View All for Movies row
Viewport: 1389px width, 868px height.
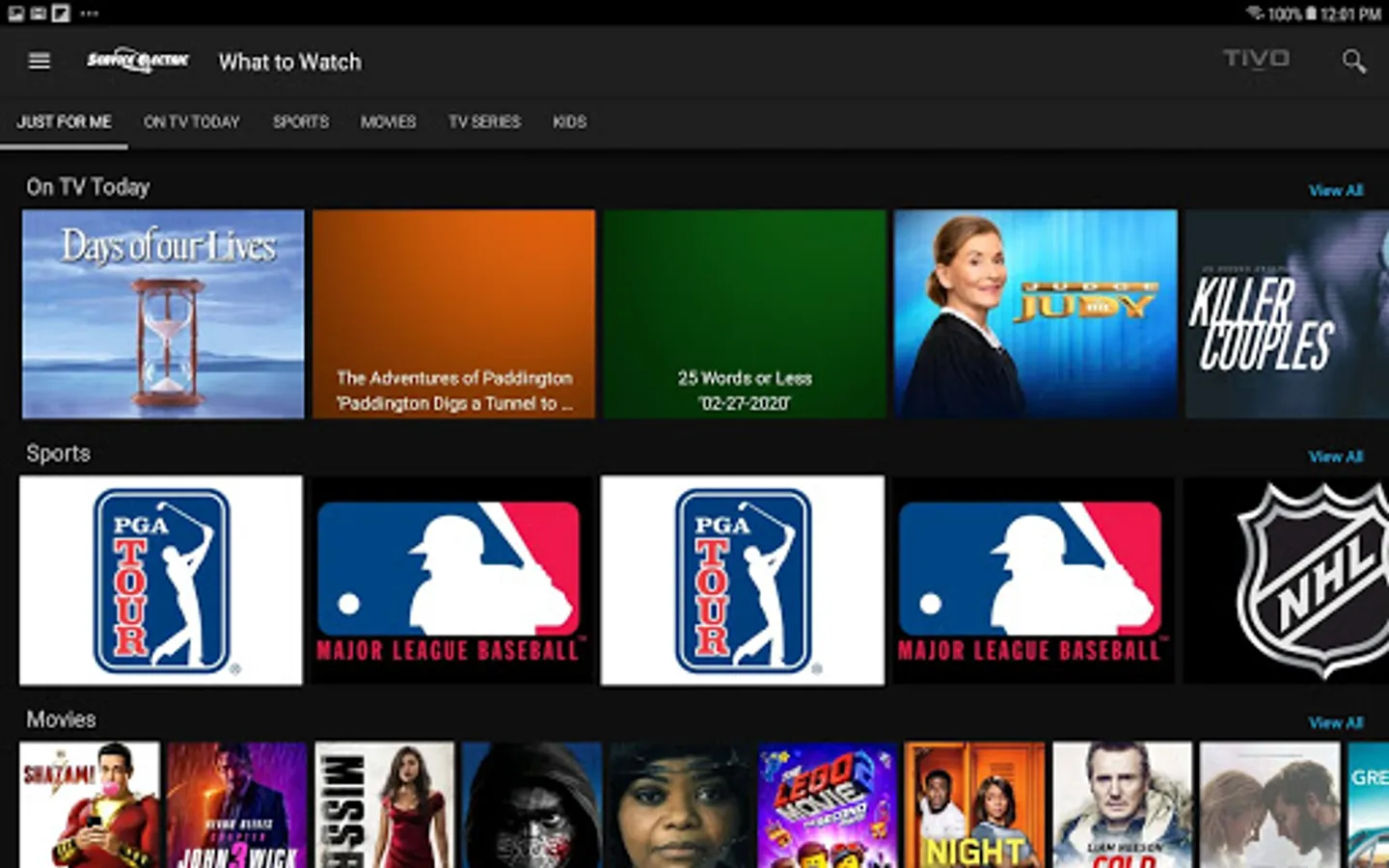click(x=1335, y=722)
